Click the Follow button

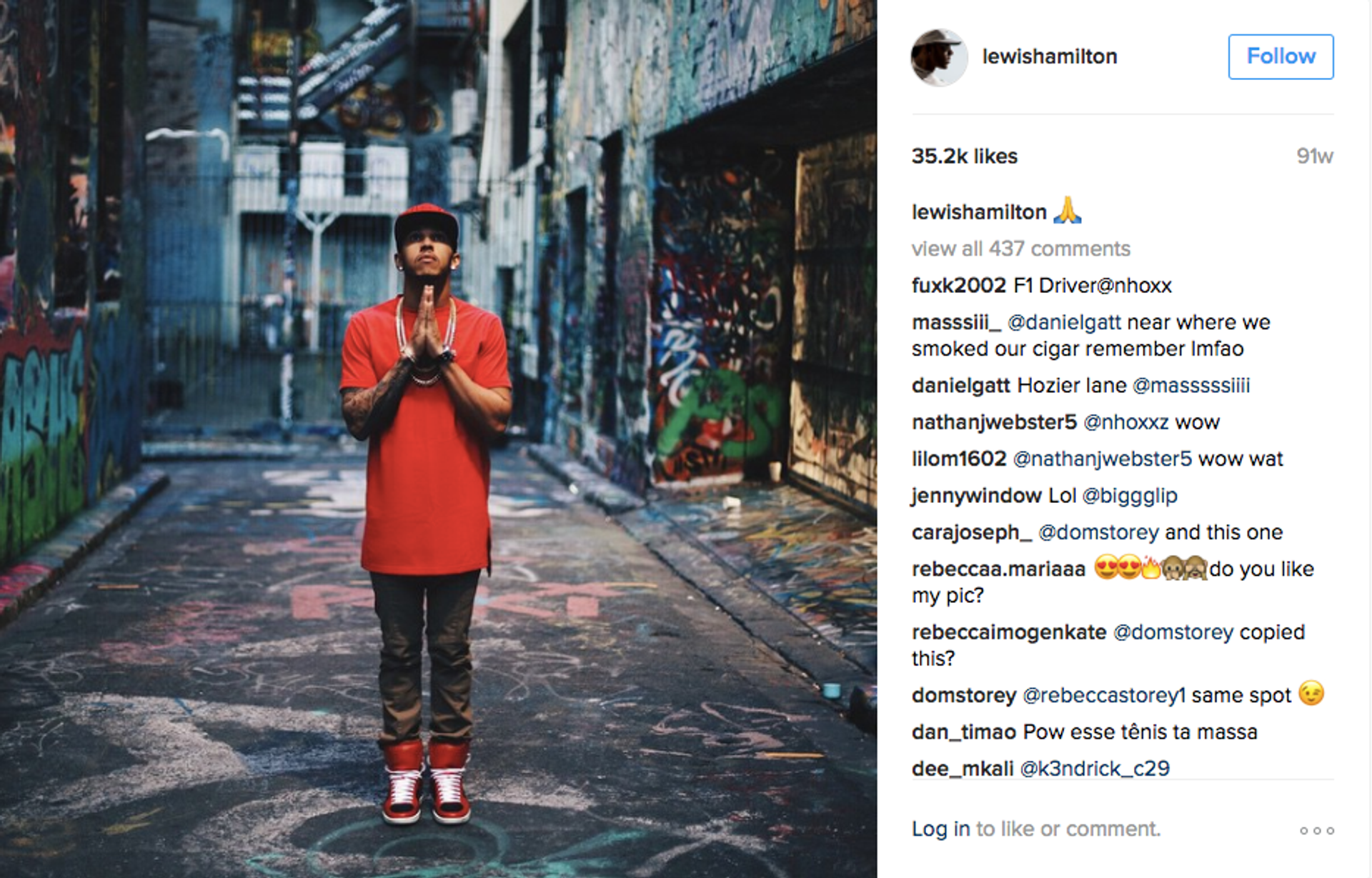(1281, 56)
